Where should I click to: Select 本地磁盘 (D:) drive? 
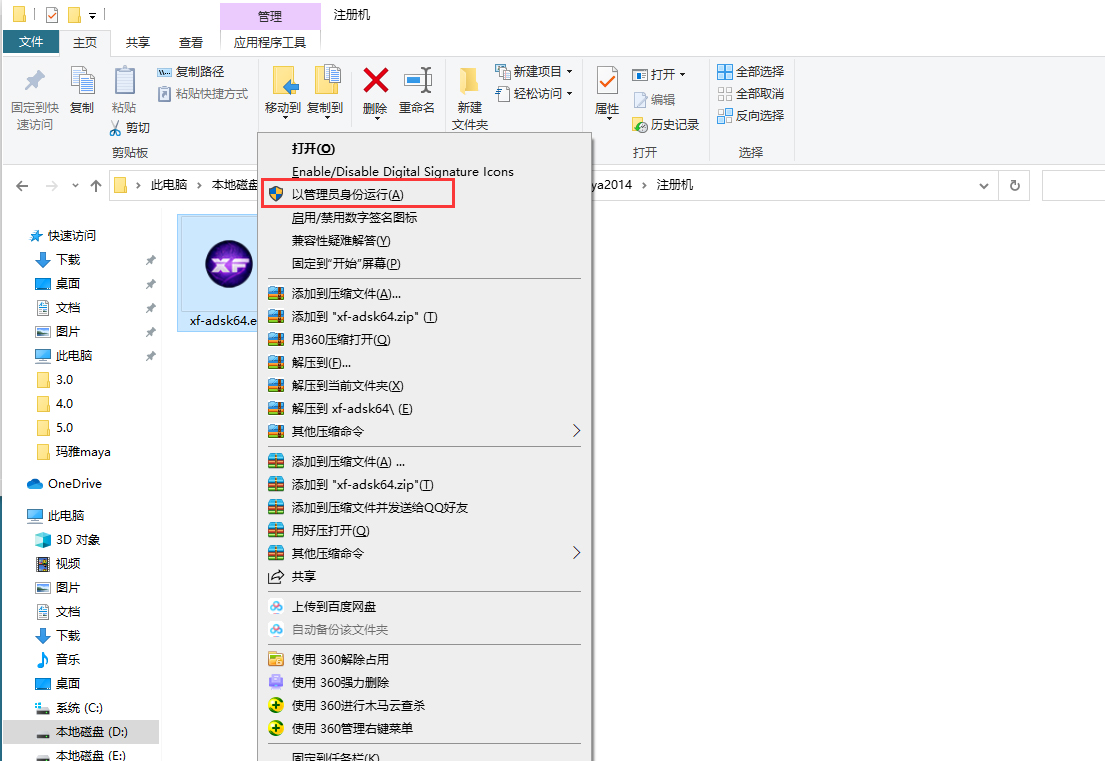tap(81, 732)
